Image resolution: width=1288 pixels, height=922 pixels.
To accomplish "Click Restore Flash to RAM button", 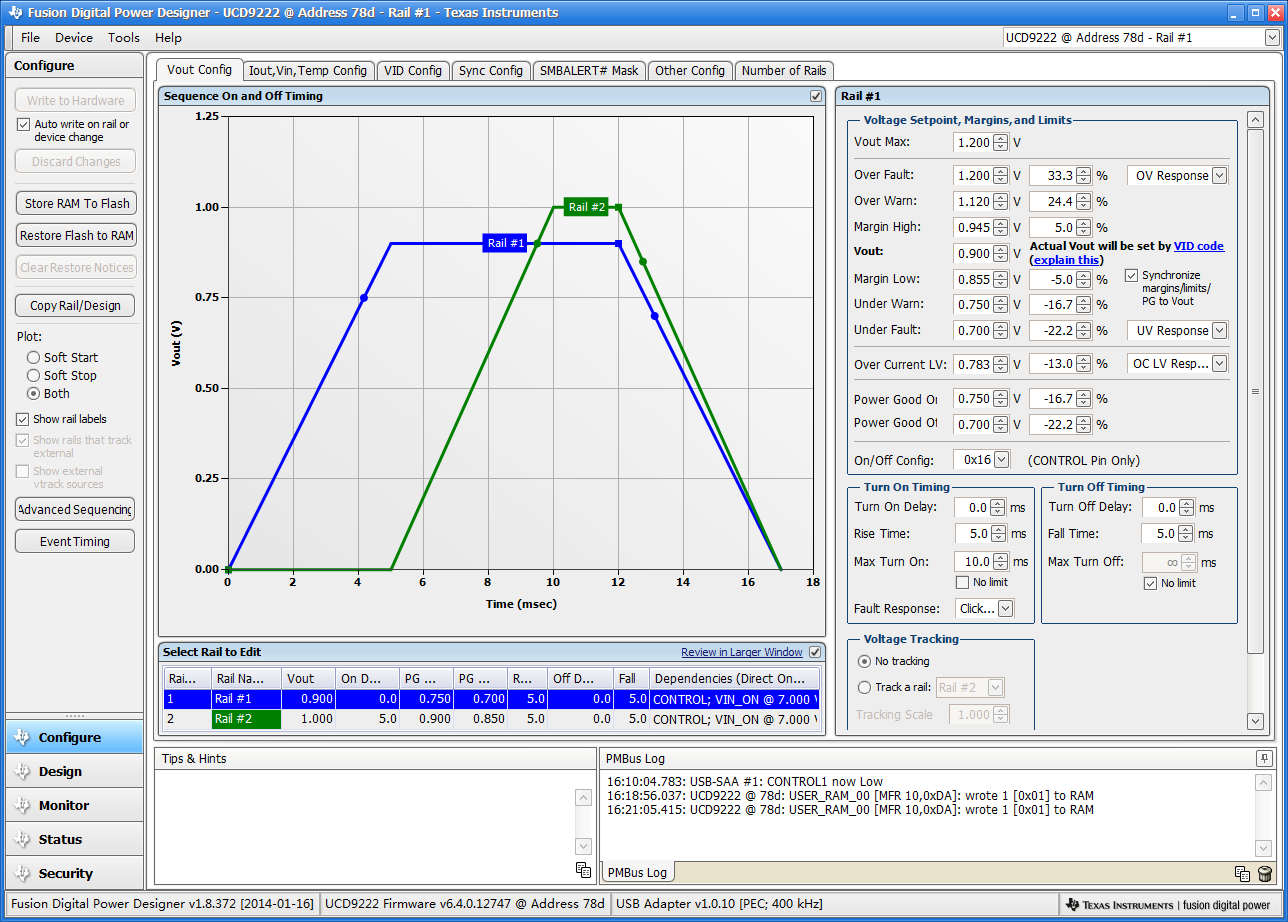I will [x=75, y=235].
